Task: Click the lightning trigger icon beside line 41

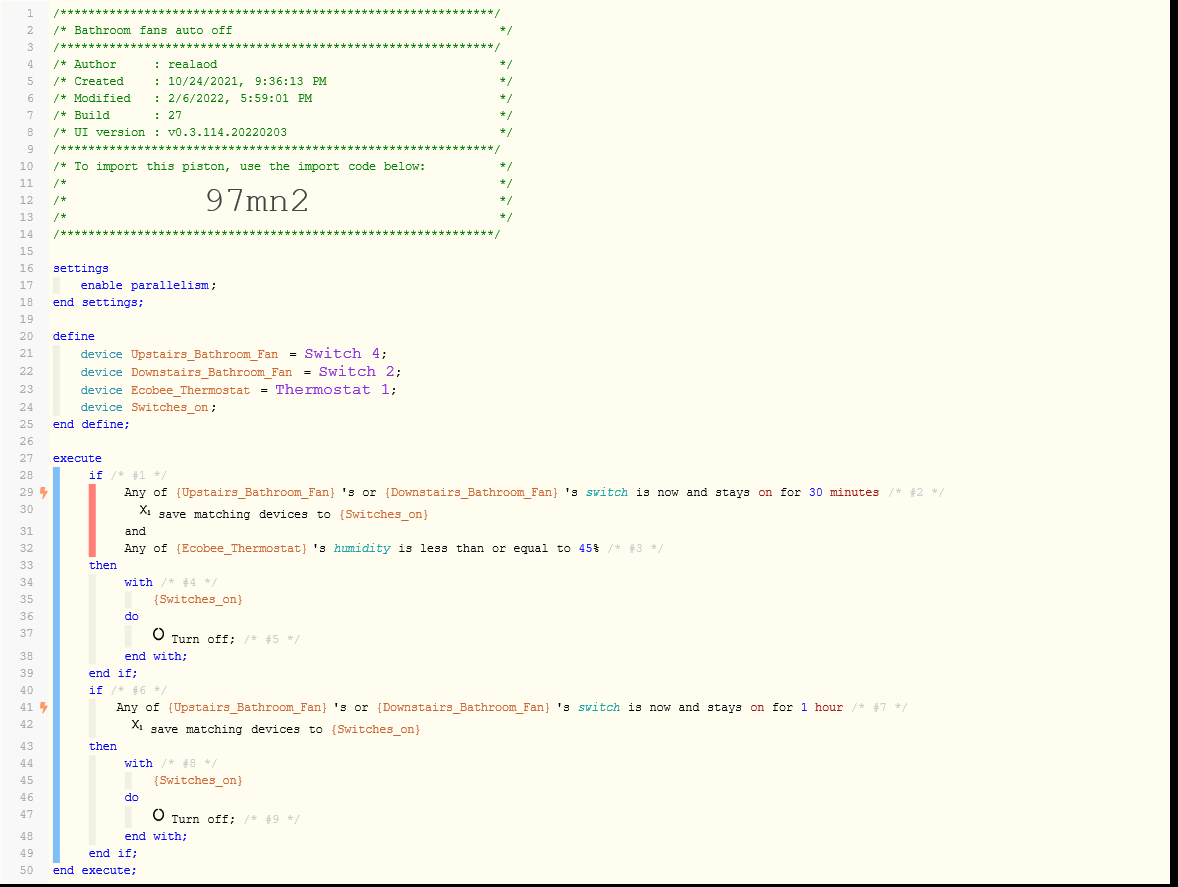Action: [x=41, y=708]
